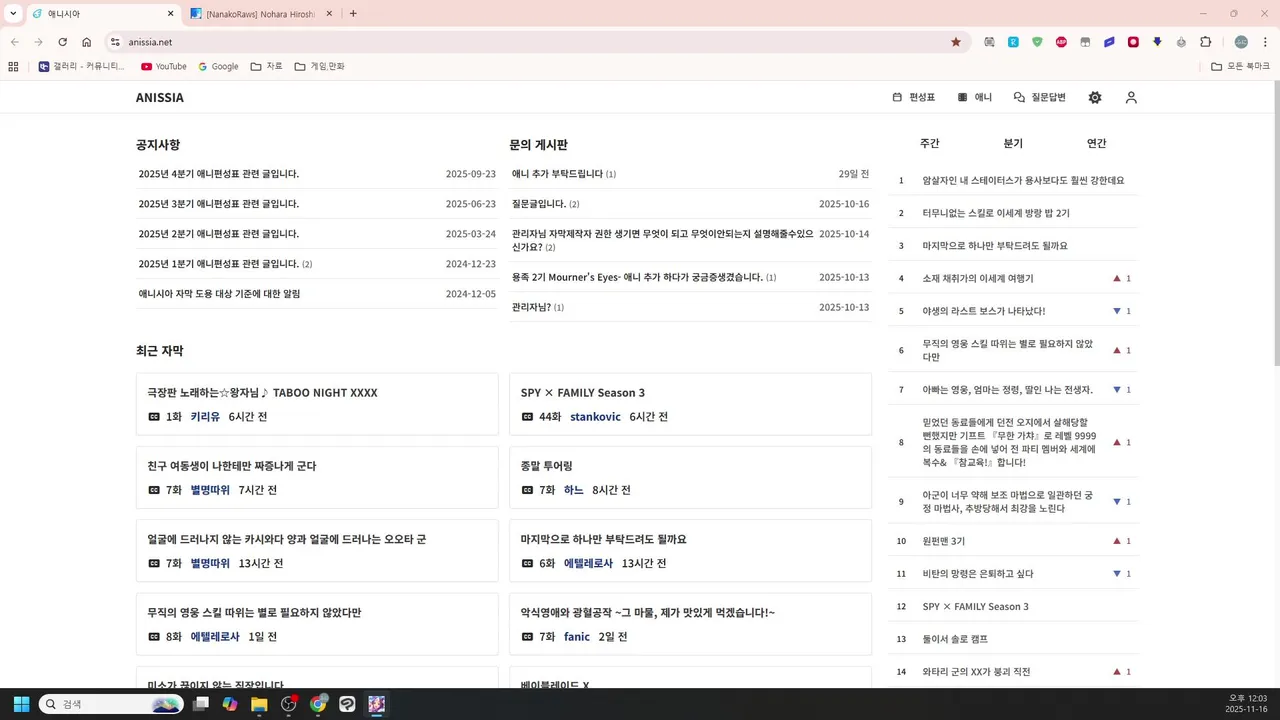Open rank 13 둘이서 솔로 캠프
The width and height of the screenshot is (1280, 720).
[955, 639]
